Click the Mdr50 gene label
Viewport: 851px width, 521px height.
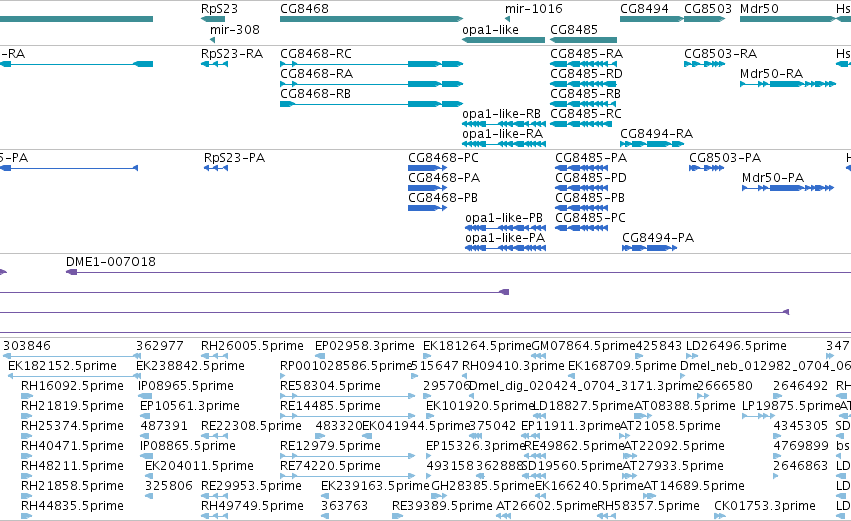point(759,9)
